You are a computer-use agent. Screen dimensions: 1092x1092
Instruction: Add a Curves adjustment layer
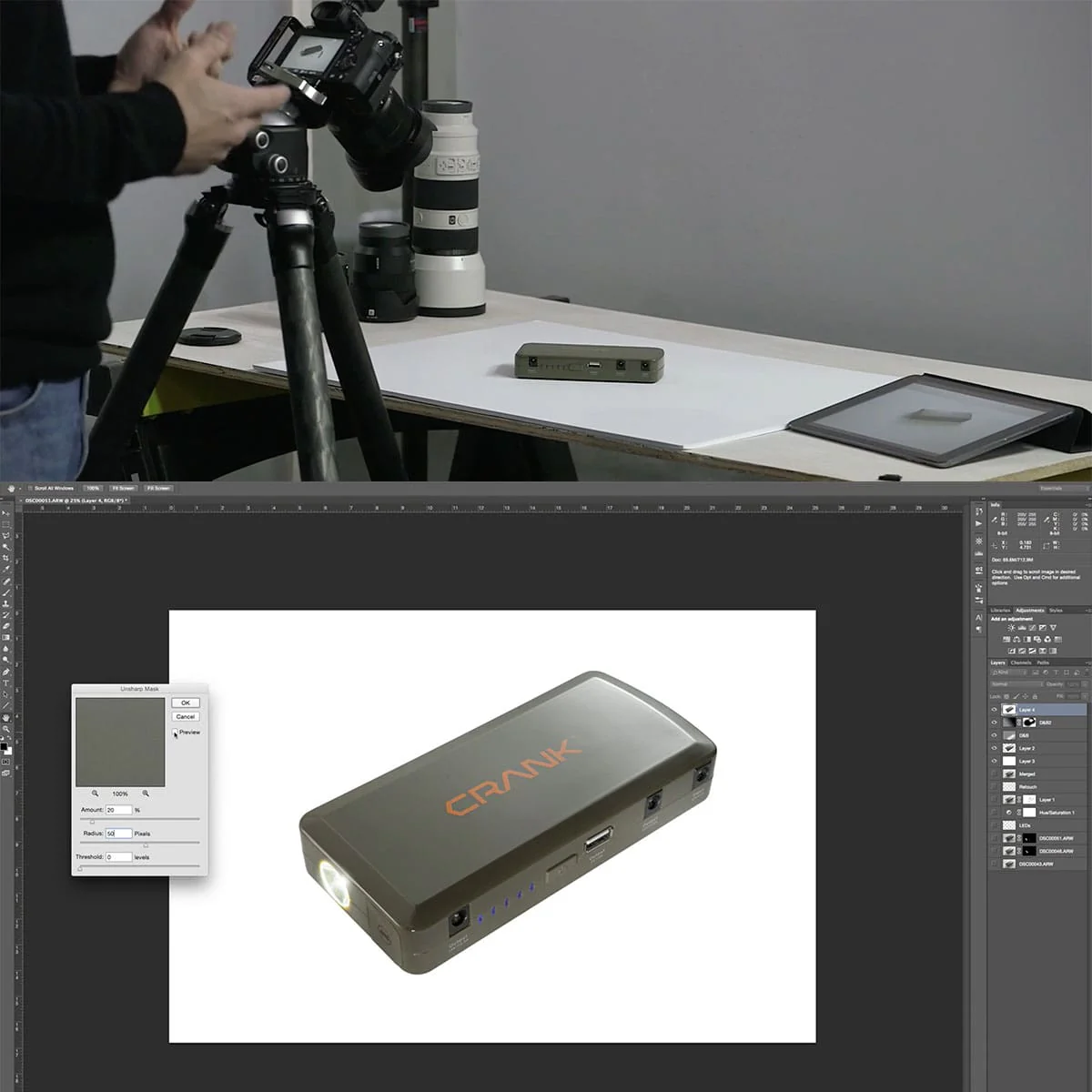coord(1032,628)
